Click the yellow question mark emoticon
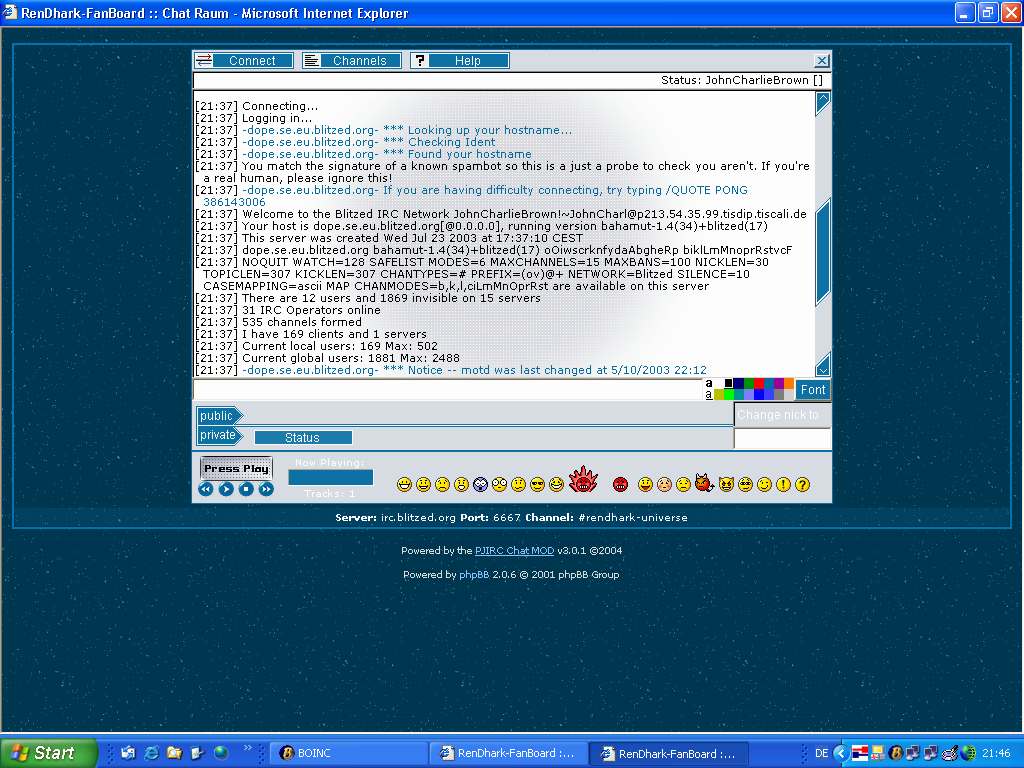1024x768 pixels. pyautogui.click(x=802, y=485)
